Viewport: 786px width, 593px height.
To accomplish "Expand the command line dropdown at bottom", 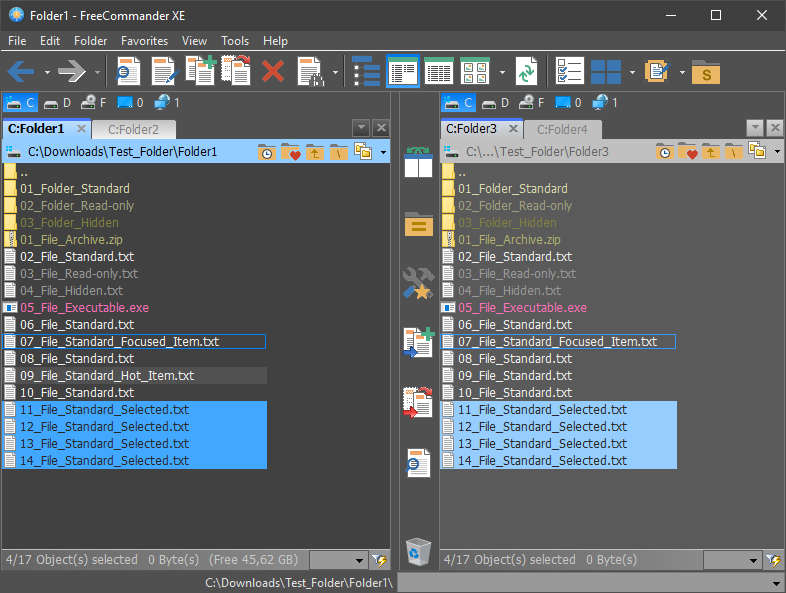I will (776, 583).
